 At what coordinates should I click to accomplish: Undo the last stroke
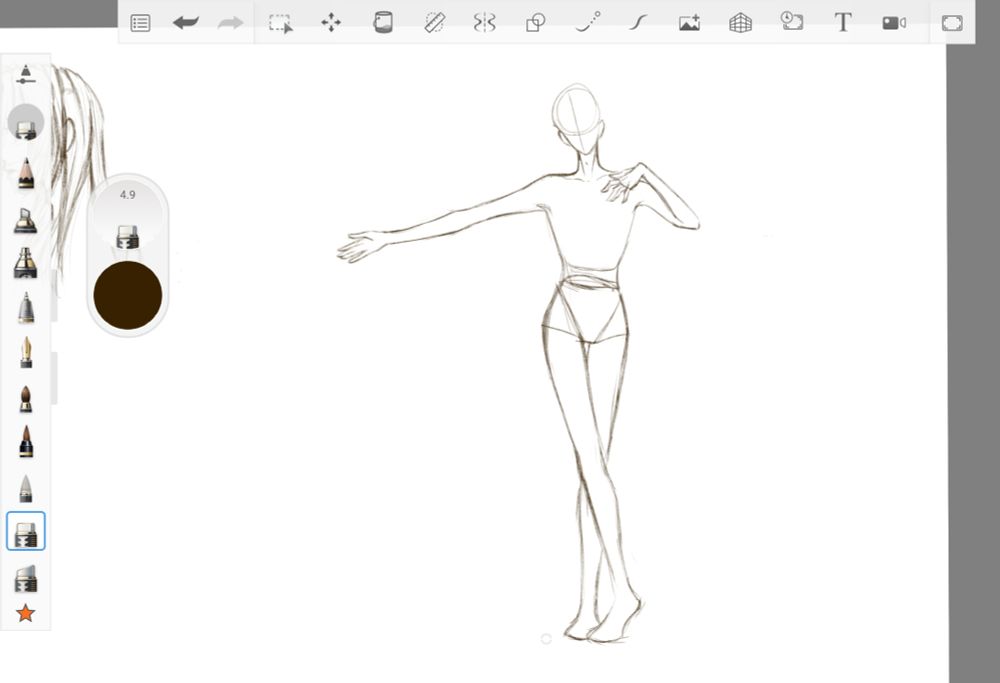[x=185, y=22]
